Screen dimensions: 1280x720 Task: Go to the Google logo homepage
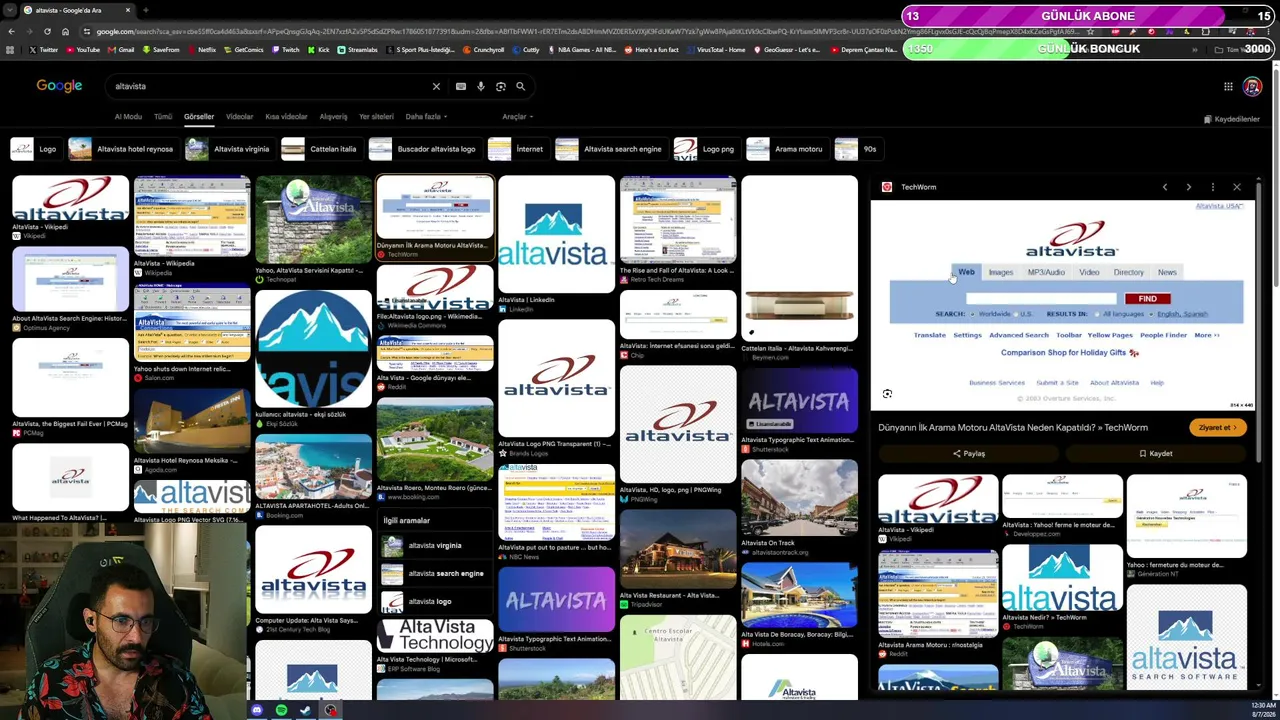pyautogui.click(x=59, y=86)
